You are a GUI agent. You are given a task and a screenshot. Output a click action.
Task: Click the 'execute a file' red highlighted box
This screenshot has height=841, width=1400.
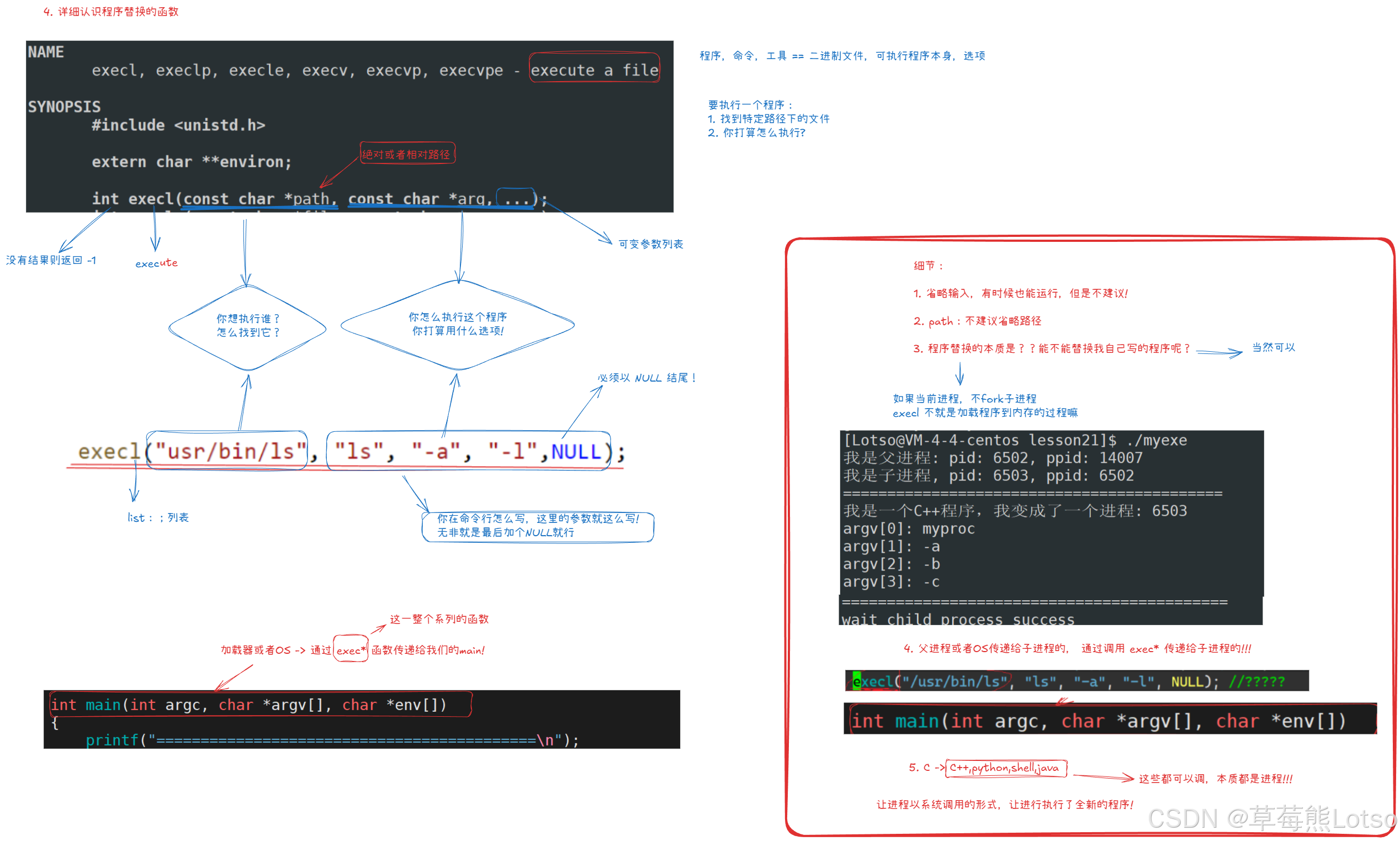pyautogui.click(x=594, y=69)
